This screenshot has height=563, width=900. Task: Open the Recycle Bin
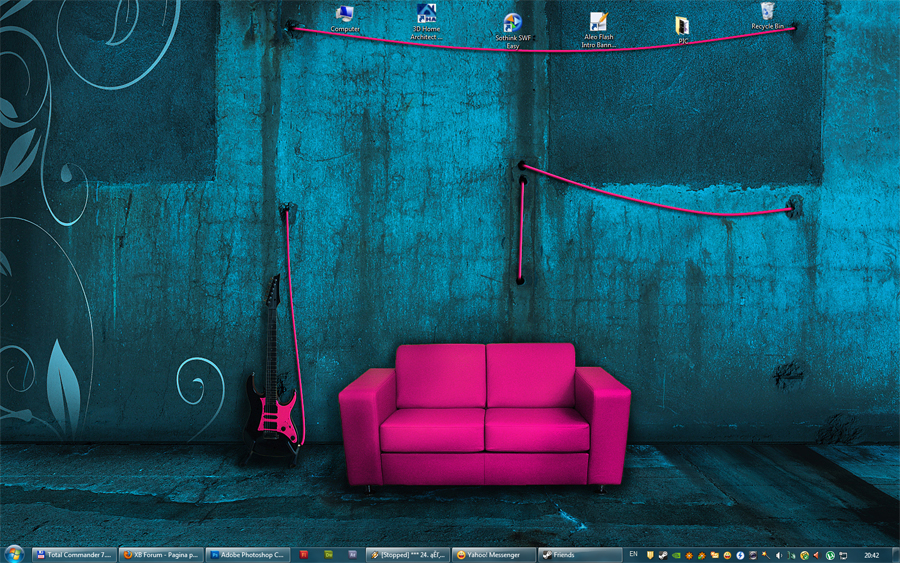click(x=767, y=16)
